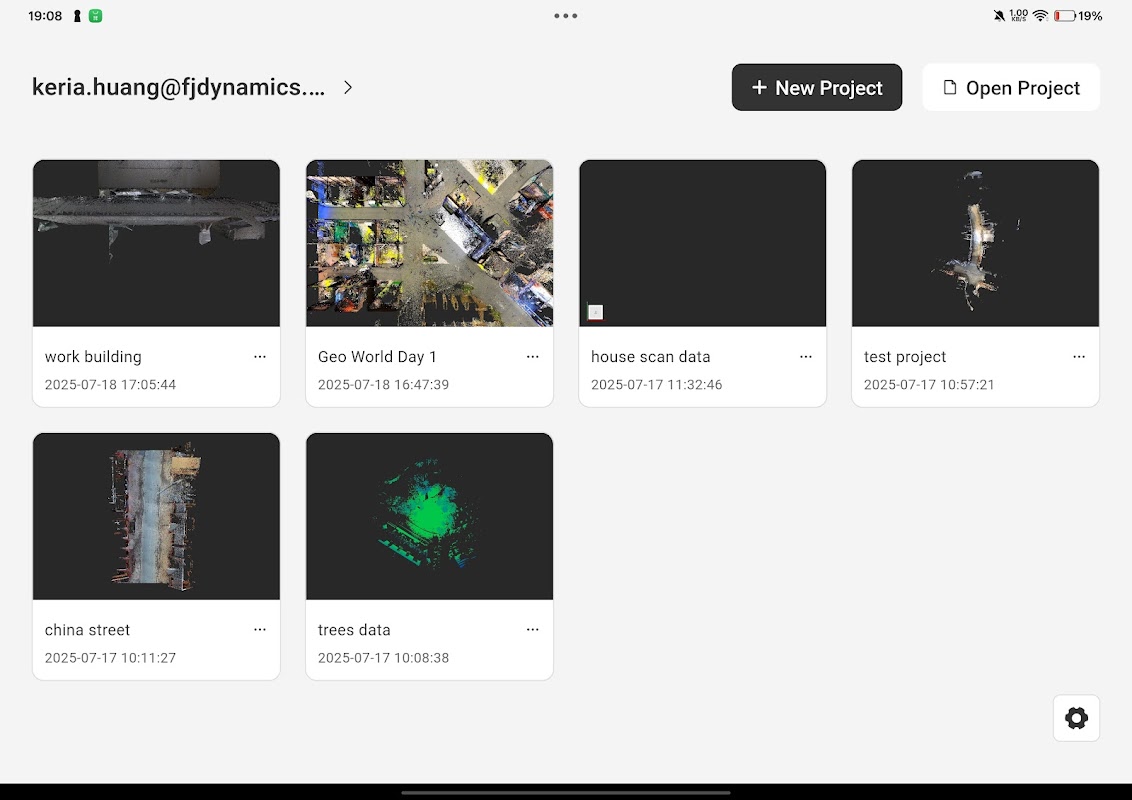The width and height of the screenshot is (1132, 800).
Task: Create a New Project
Action: tap(817, 87)
